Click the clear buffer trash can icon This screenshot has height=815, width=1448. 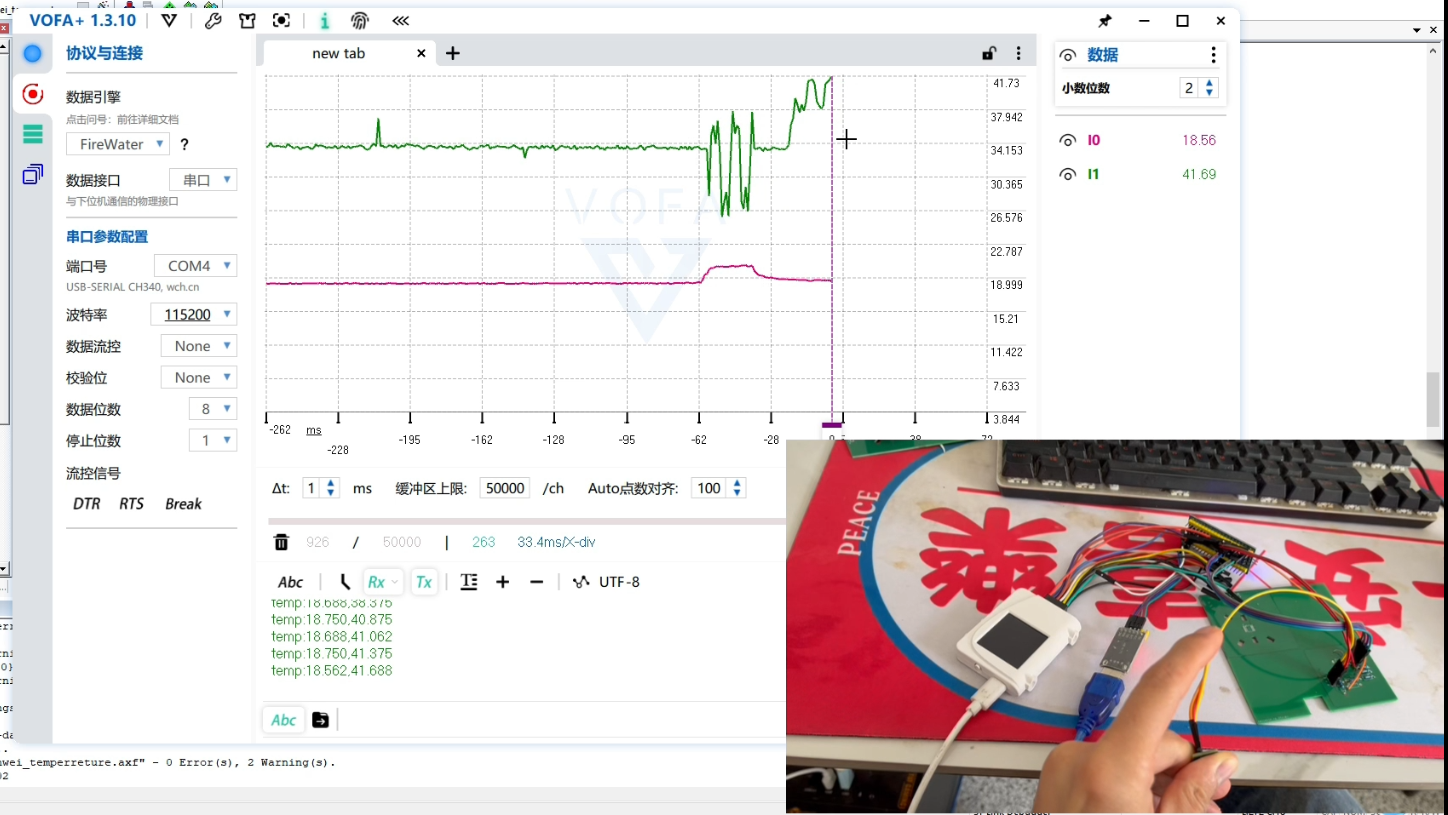(x=281, y=542)
